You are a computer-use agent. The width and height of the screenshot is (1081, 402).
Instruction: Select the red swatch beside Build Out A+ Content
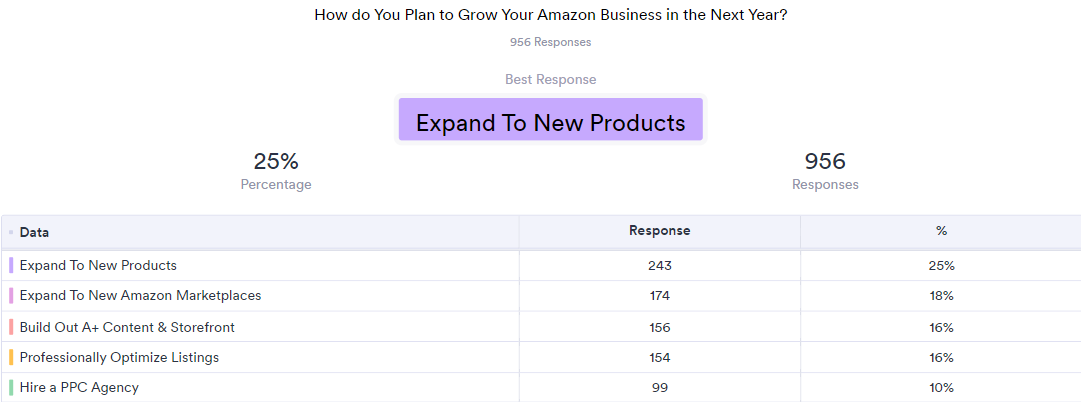tap(11, 327)
